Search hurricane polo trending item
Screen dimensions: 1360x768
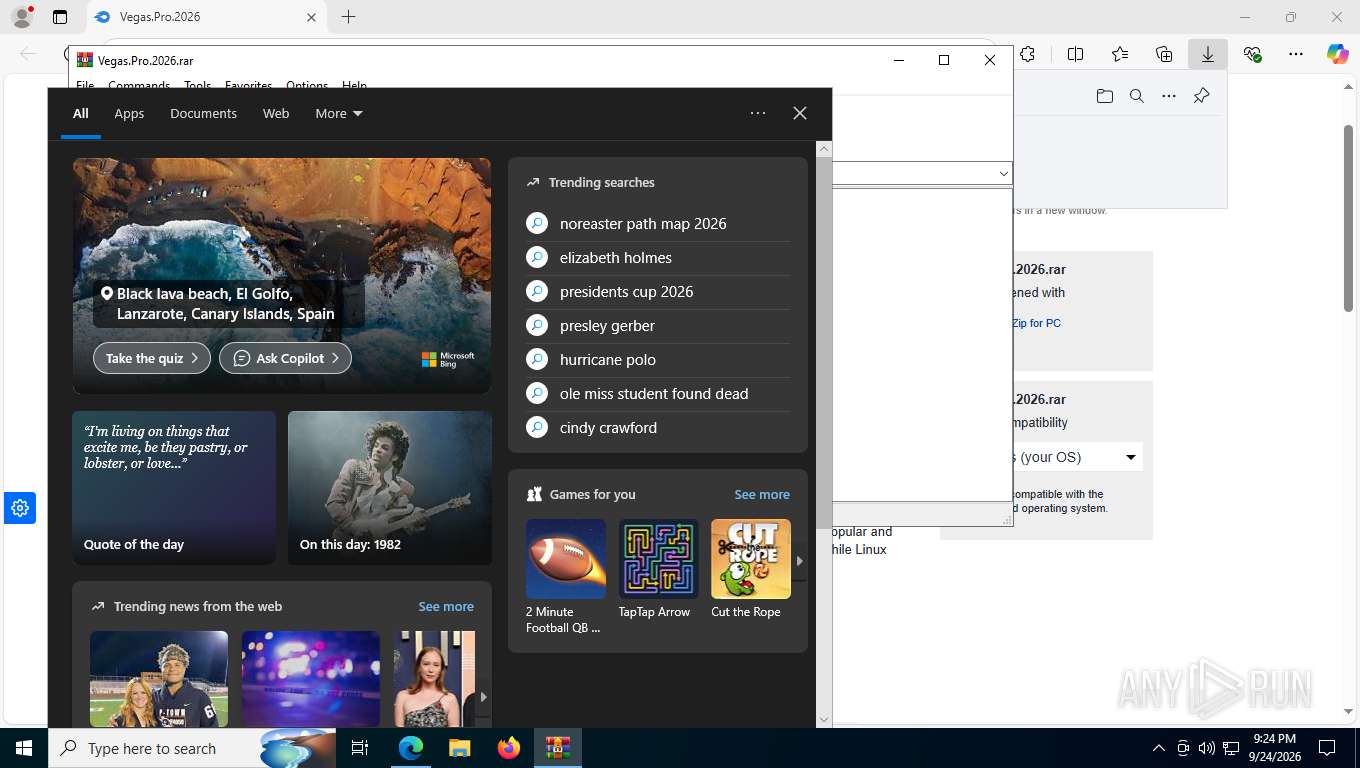tap(658, 360)
